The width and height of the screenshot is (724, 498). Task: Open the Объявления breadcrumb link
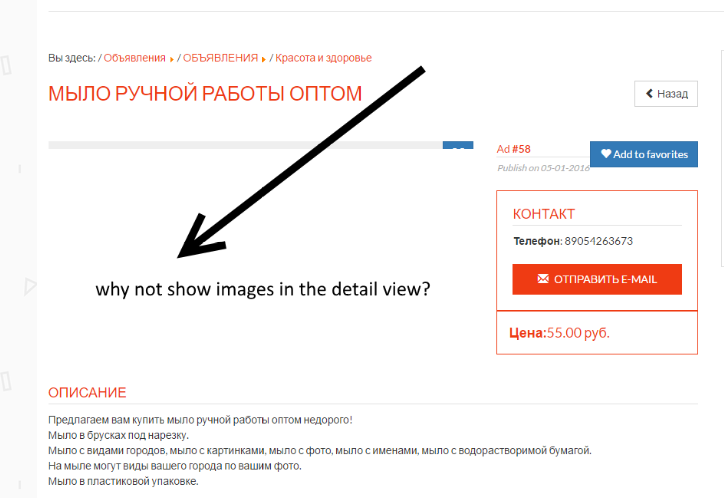coord(134,58)
